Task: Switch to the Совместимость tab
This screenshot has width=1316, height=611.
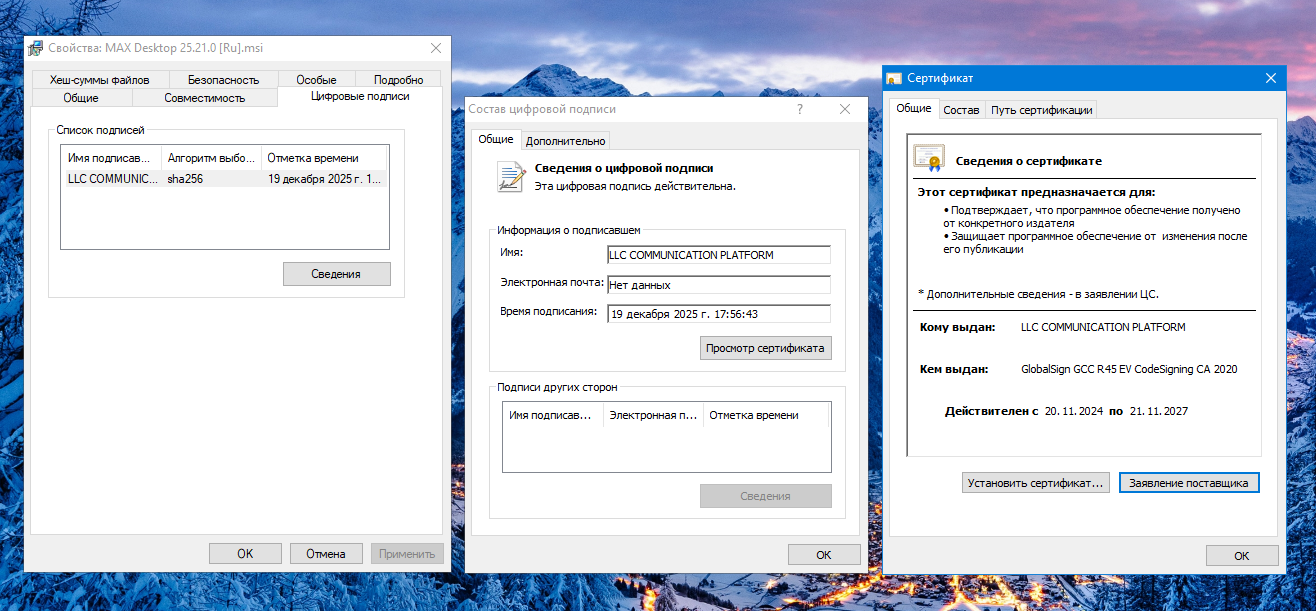Action: pyautogui.click(x=204, y=98)
